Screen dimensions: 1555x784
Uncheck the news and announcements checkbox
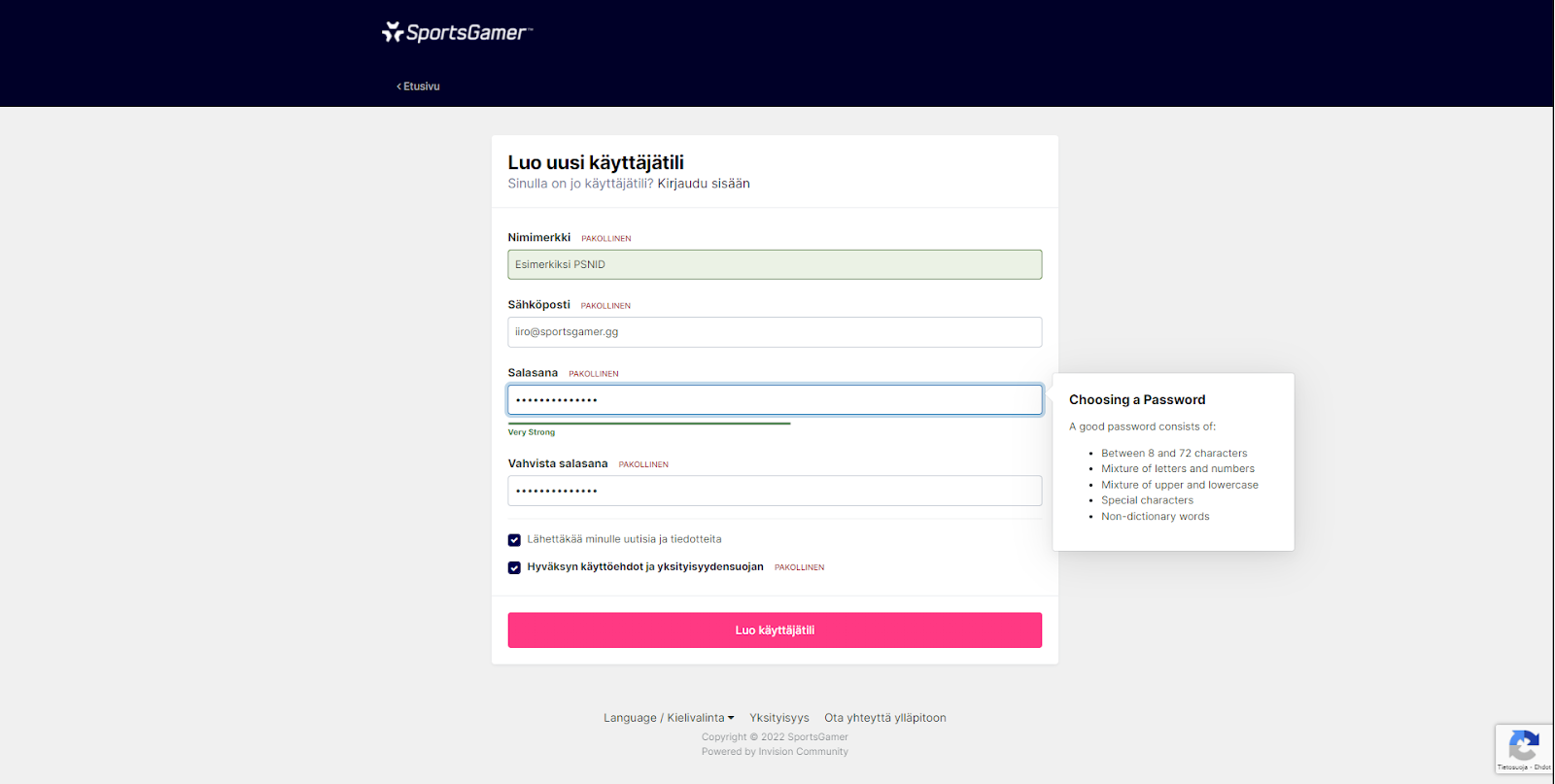click(514, 540)
